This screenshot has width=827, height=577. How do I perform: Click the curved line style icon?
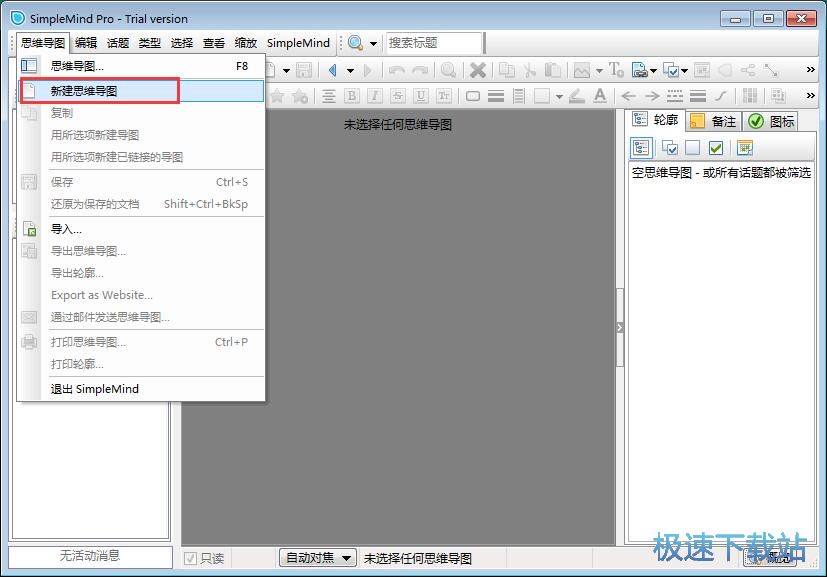721,96
